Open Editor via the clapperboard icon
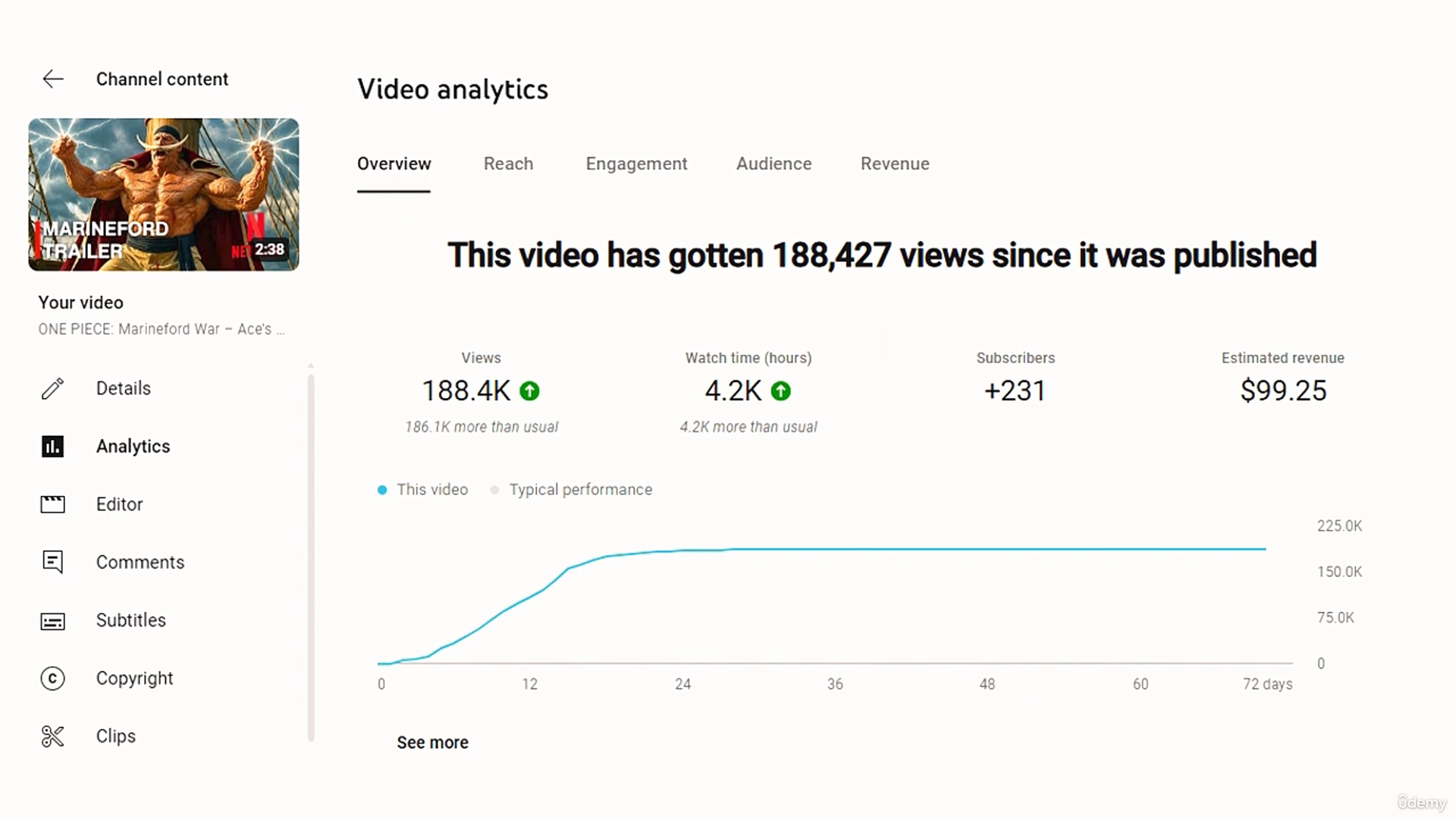Screen dimensions: 1456x819 (52, 504)
